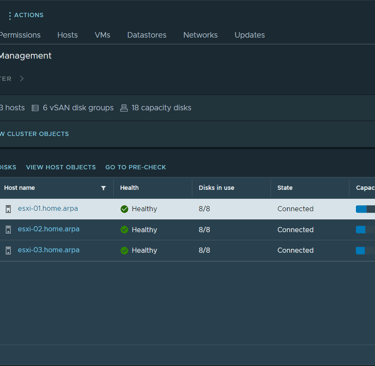Viewport: 375px width, 366px height.
Task: Click host icon for esxi-01.home.arpa
Action: (8, 209)
